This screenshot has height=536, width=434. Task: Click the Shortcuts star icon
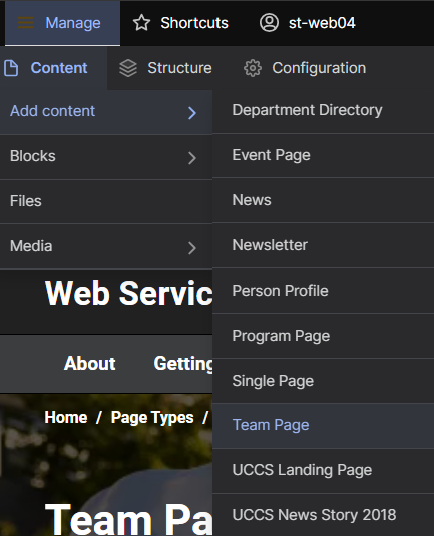click(141, 23)
